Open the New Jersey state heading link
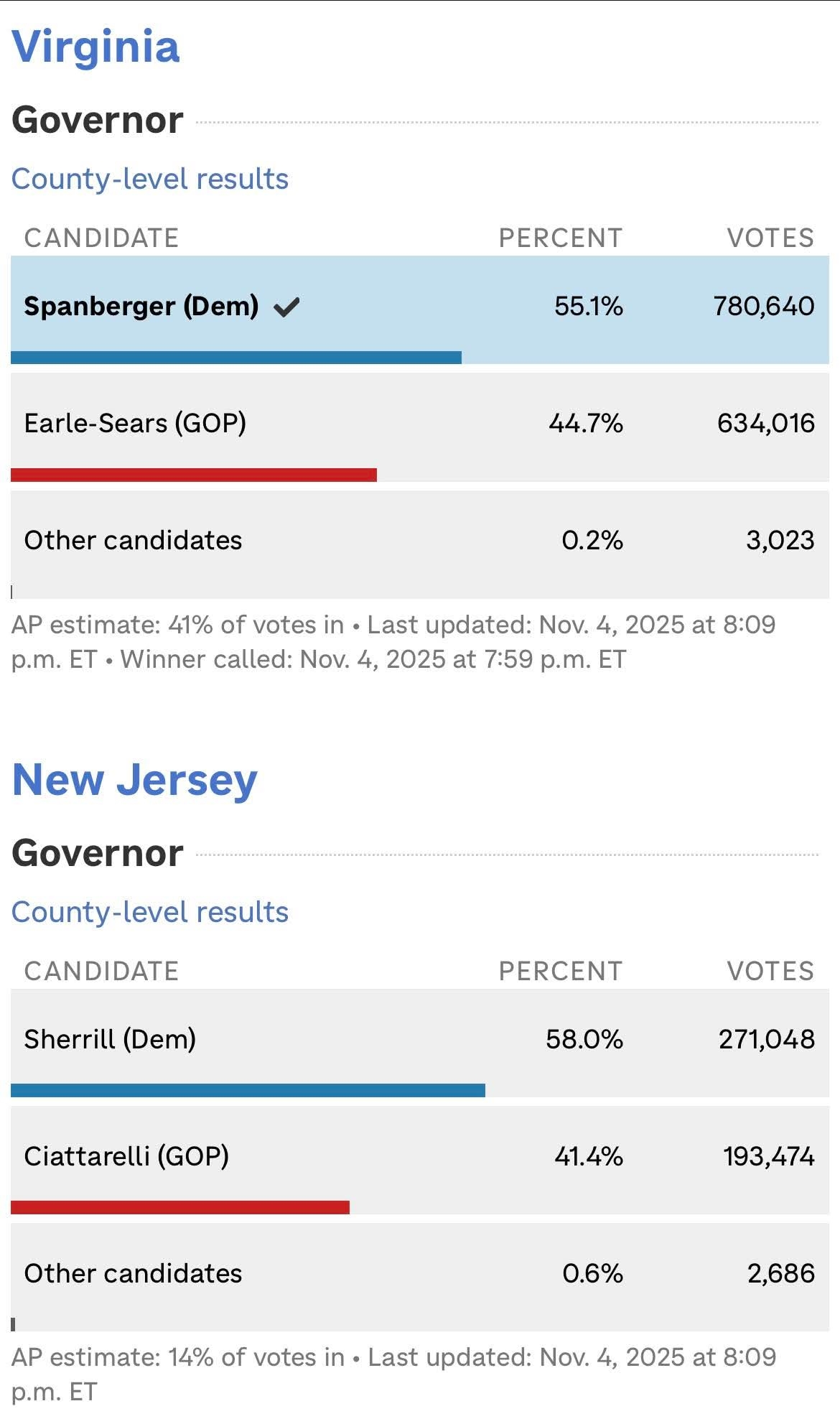The height and width of the screenshot is (1424, 840). coord(134,780)
